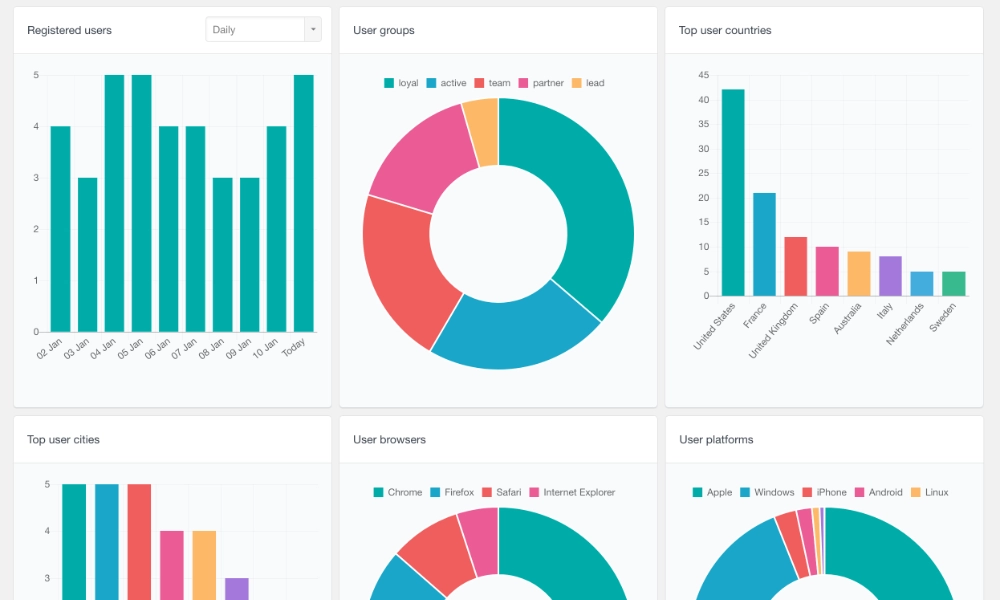
Task: Click the iPhone legend entry
Action: click(824, 492)
